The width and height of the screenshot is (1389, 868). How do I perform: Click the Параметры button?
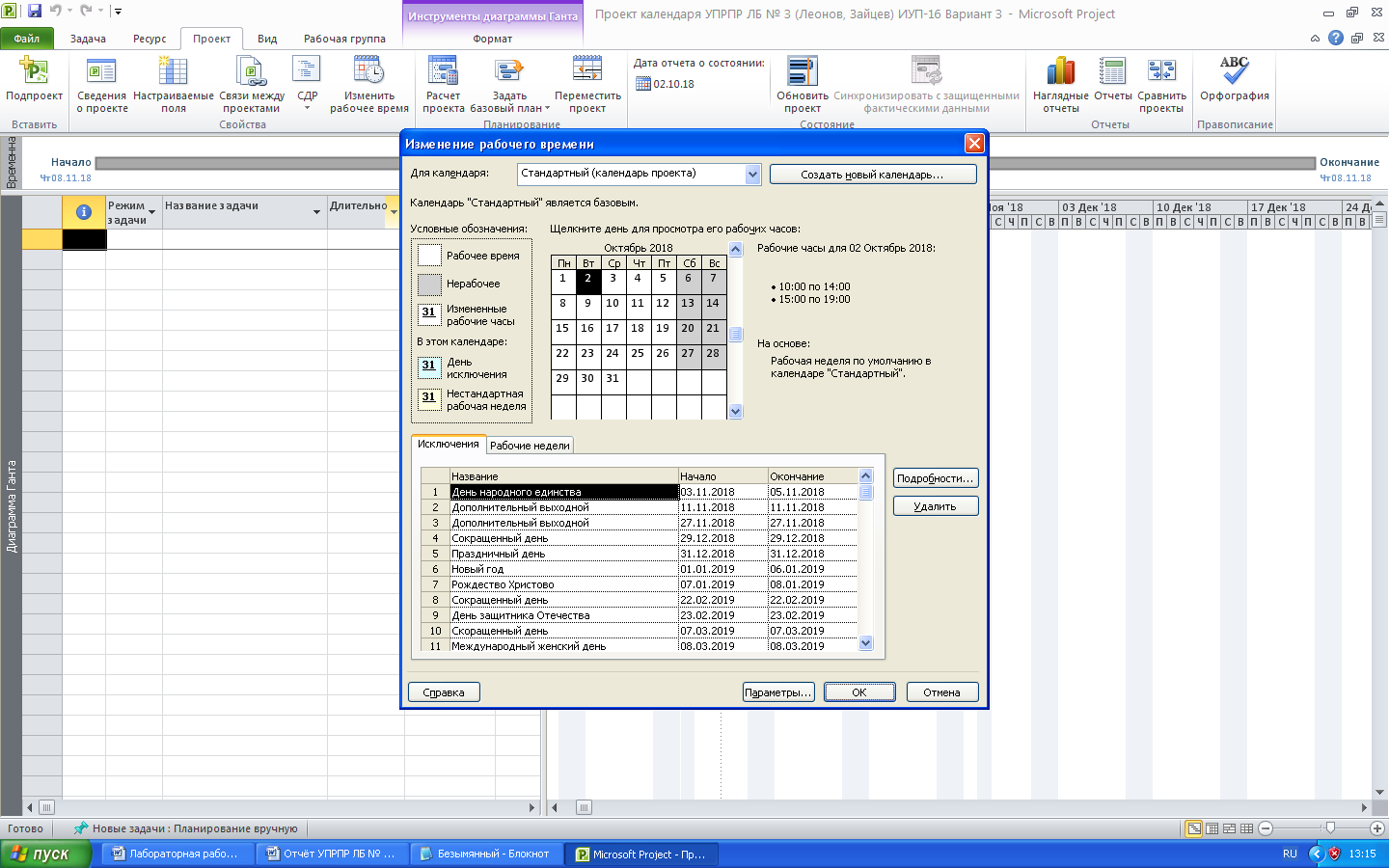[778, 692]
